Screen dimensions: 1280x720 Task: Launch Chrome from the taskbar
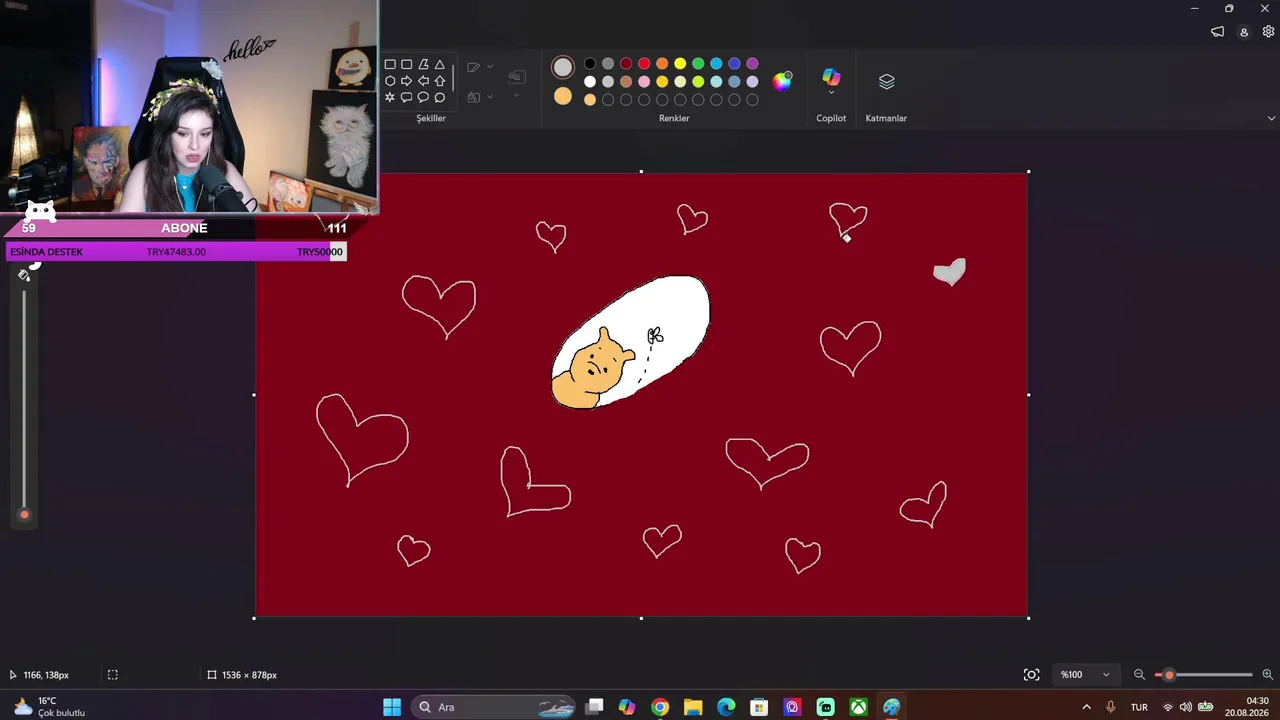pos(660,707)
